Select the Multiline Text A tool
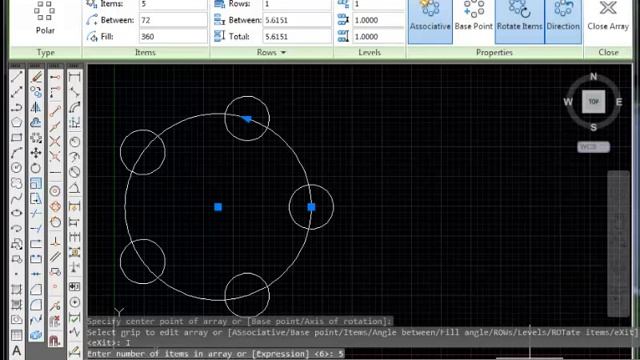Viewport: 640px width, 360px height. click(16, 350)
